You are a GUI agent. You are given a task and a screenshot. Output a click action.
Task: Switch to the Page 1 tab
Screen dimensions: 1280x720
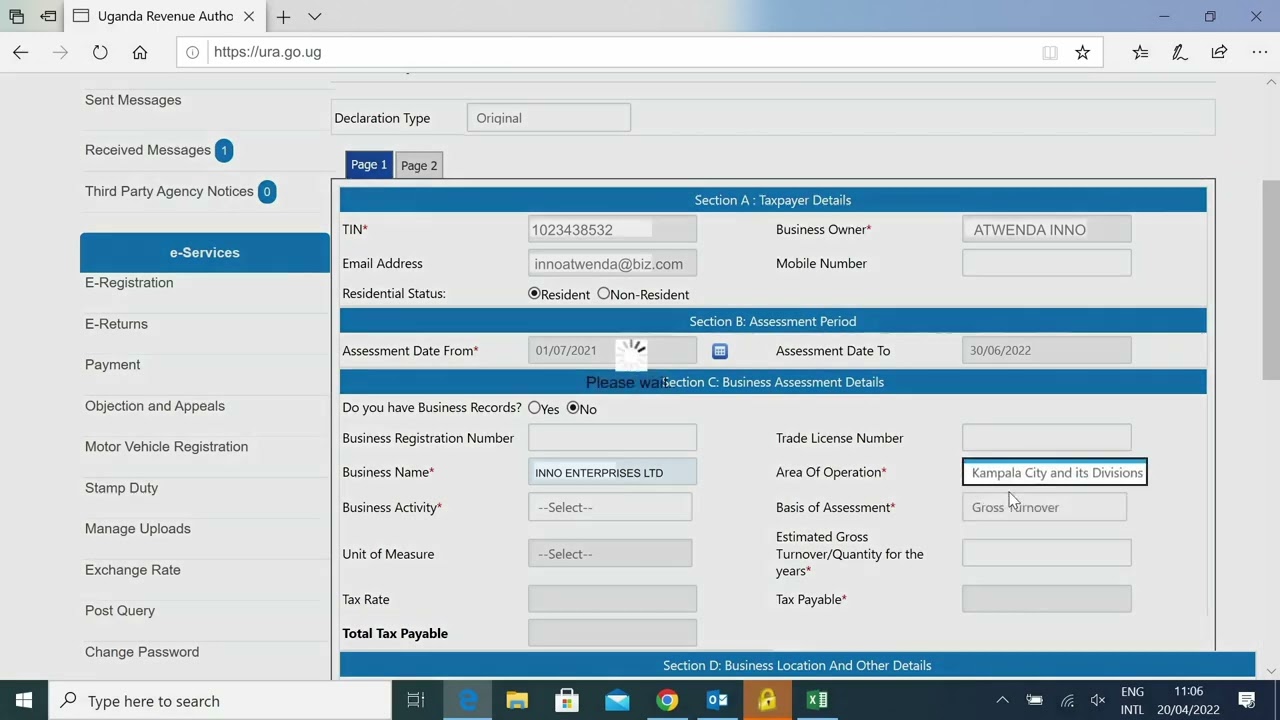click(x=369, y=165)
